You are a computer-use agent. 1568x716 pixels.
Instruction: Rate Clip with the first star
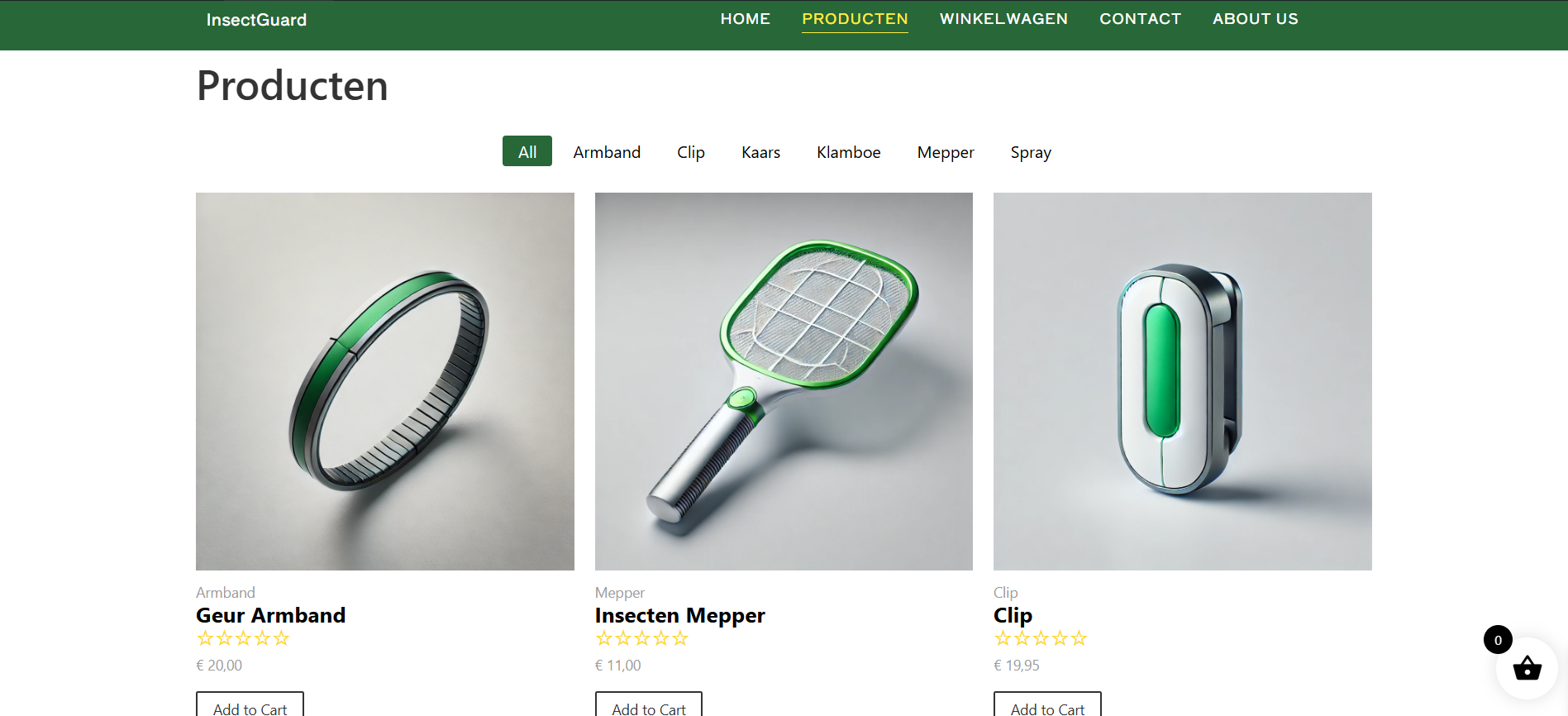point(1003,638)
